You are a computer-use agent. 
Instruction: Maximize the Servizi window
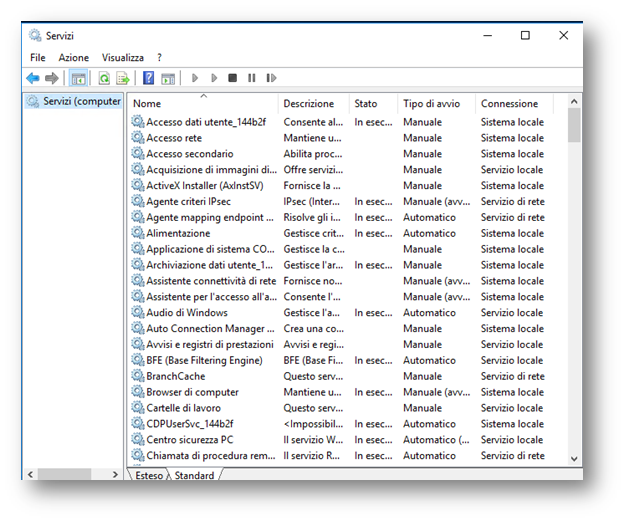point(525,35)
